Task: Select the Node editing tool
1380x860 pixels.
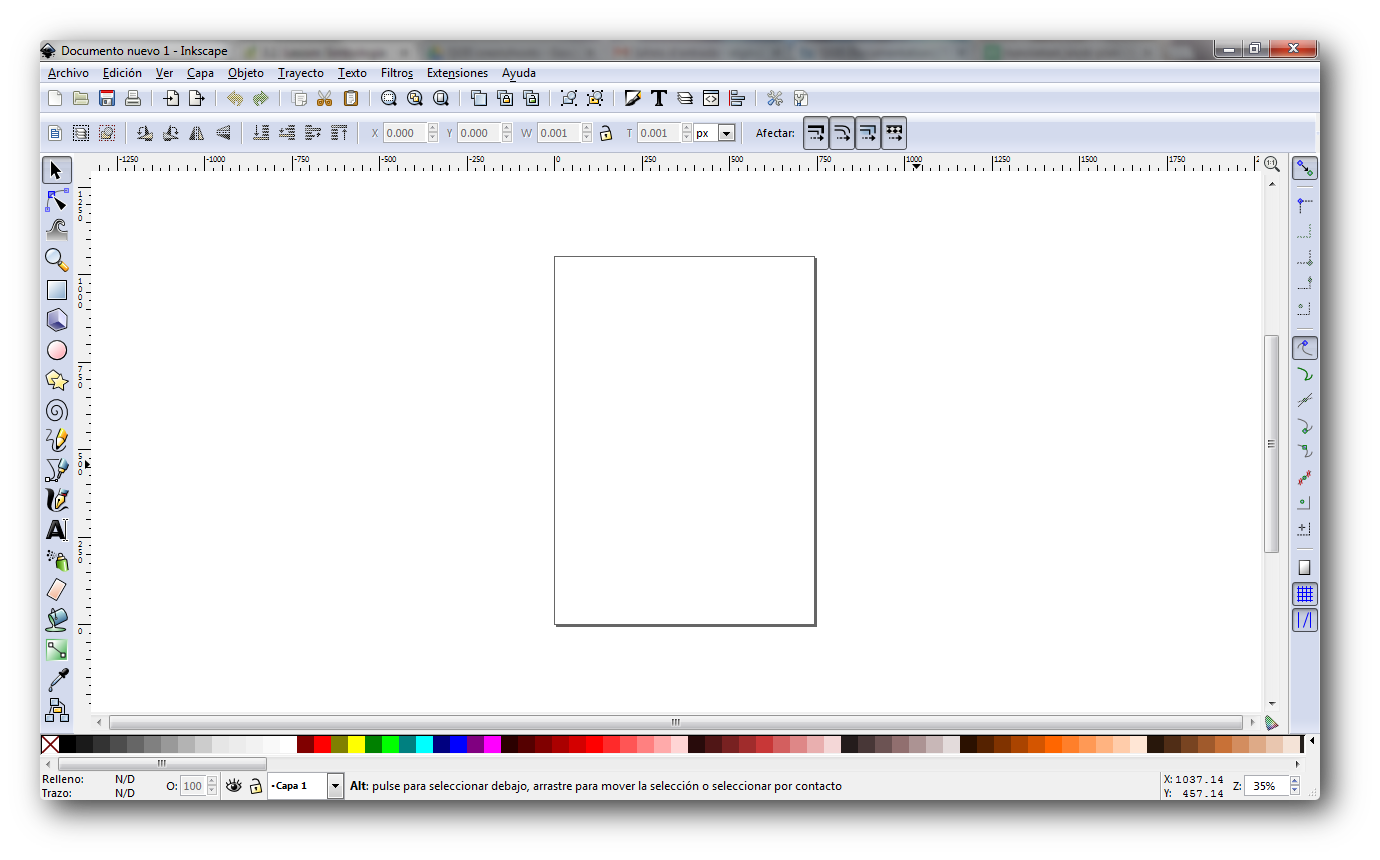Action: [57, 200]
